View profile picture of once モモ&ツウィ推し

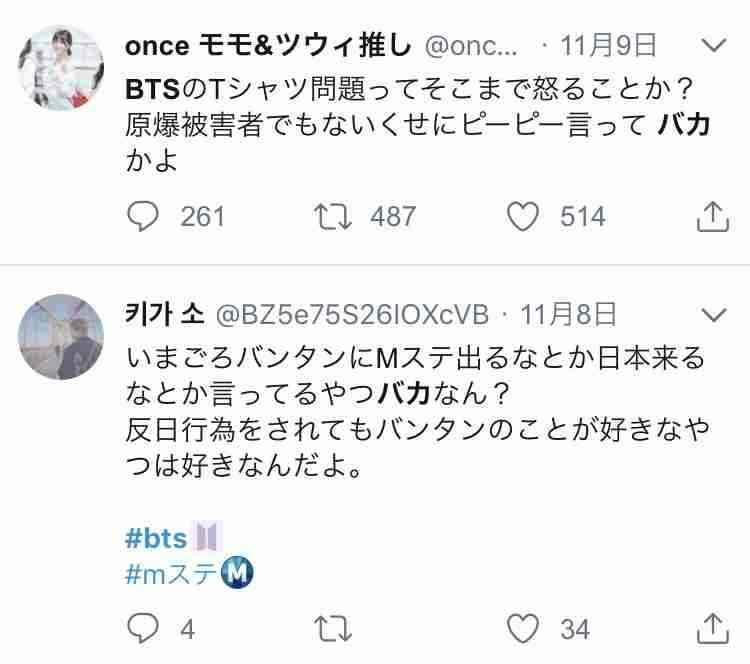pos(61,68)
